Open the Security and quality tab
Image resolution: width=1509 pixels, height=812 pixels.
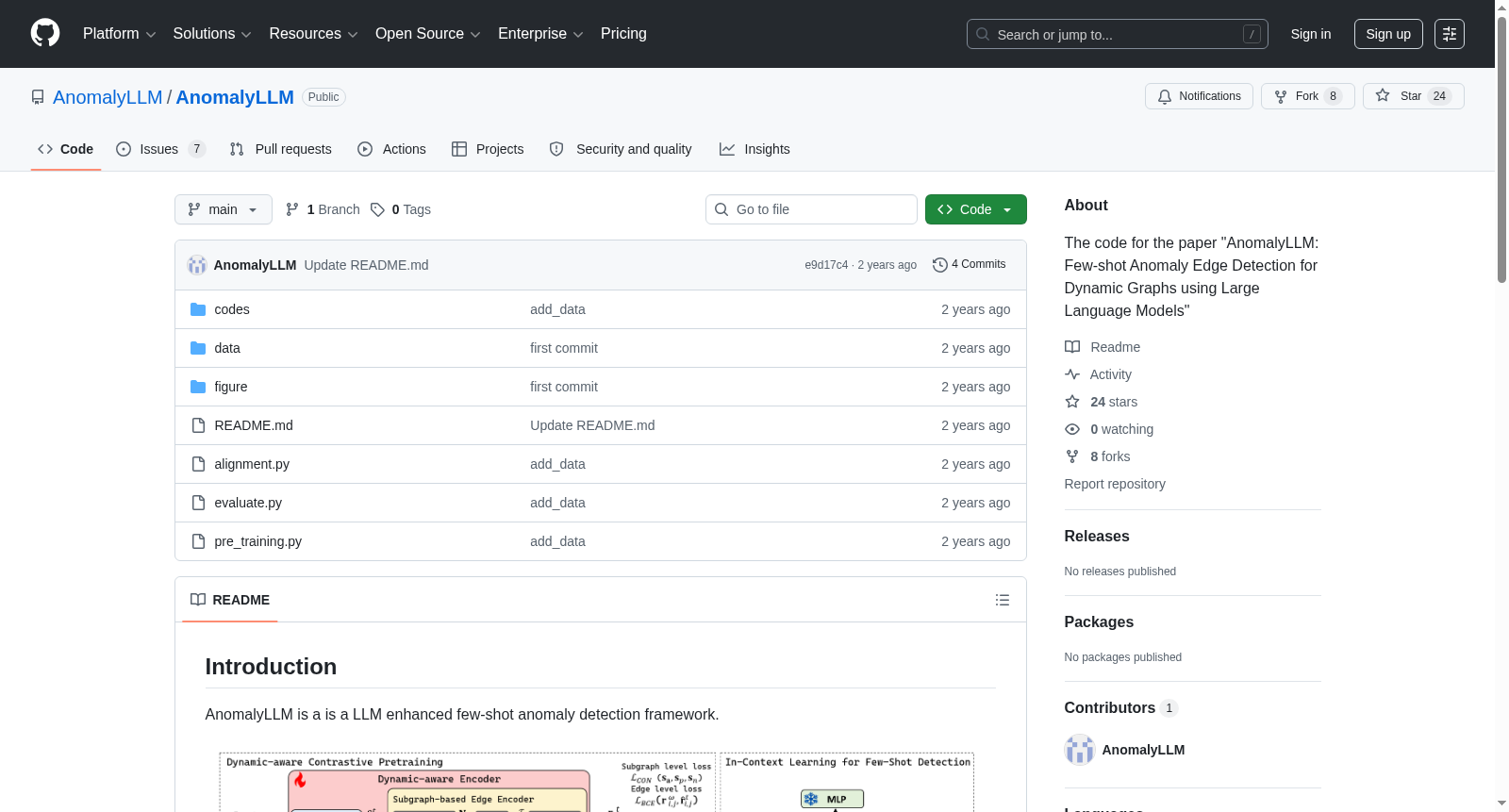[621, 149]
